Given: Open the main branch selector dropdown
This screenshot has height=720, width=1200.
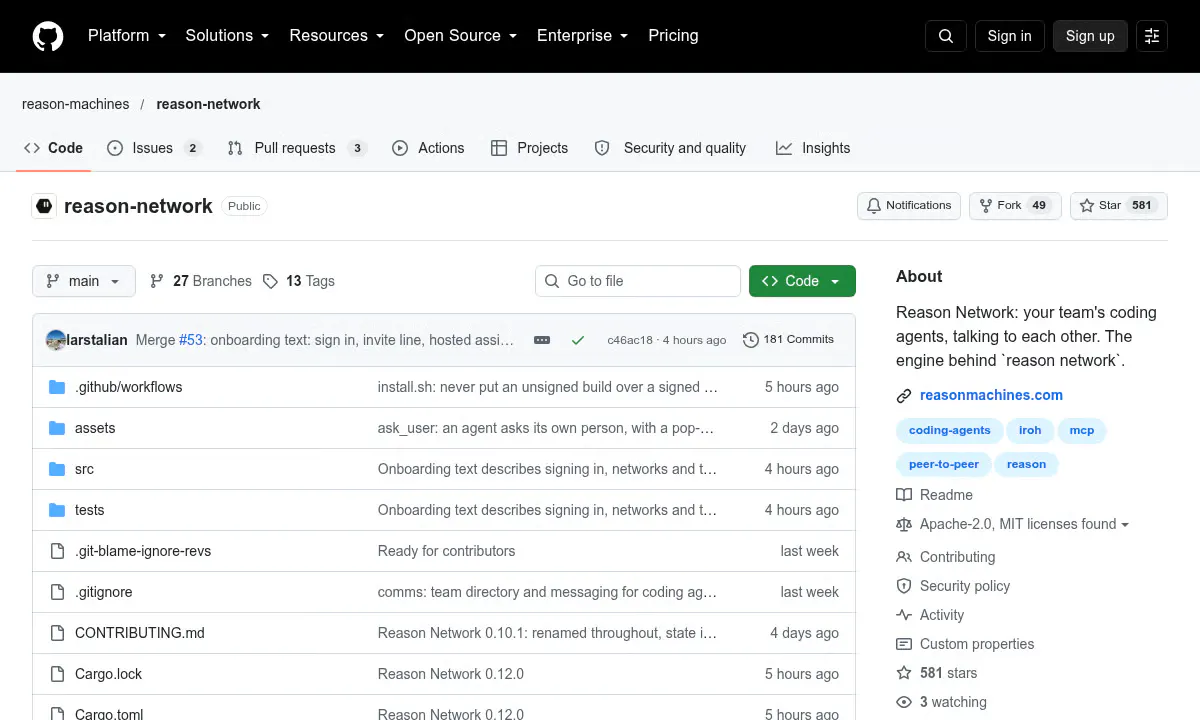Looking at the screenshot, I should (x=83, y=281).
